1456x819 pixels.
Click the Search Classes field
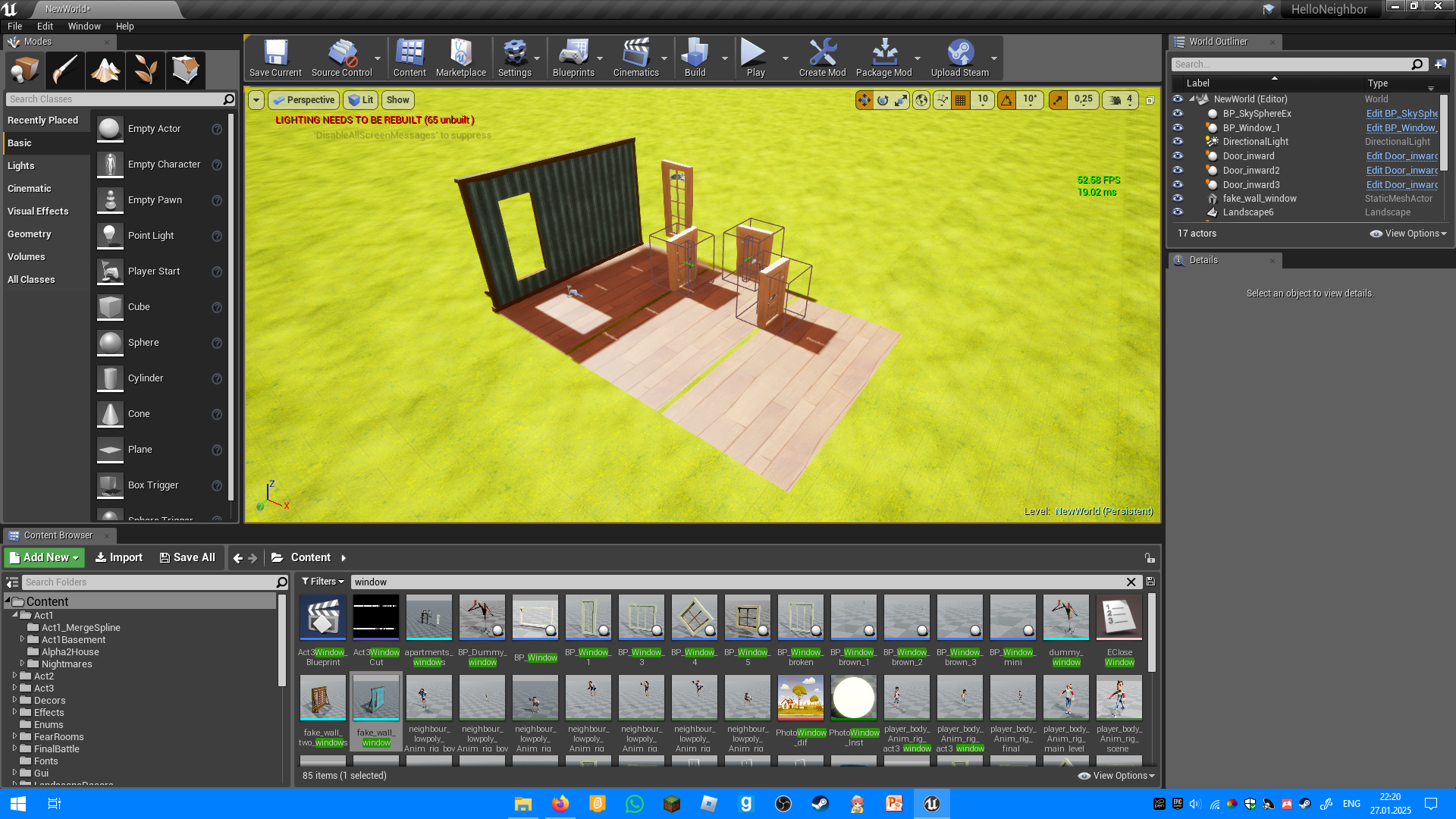pos(121,99)
